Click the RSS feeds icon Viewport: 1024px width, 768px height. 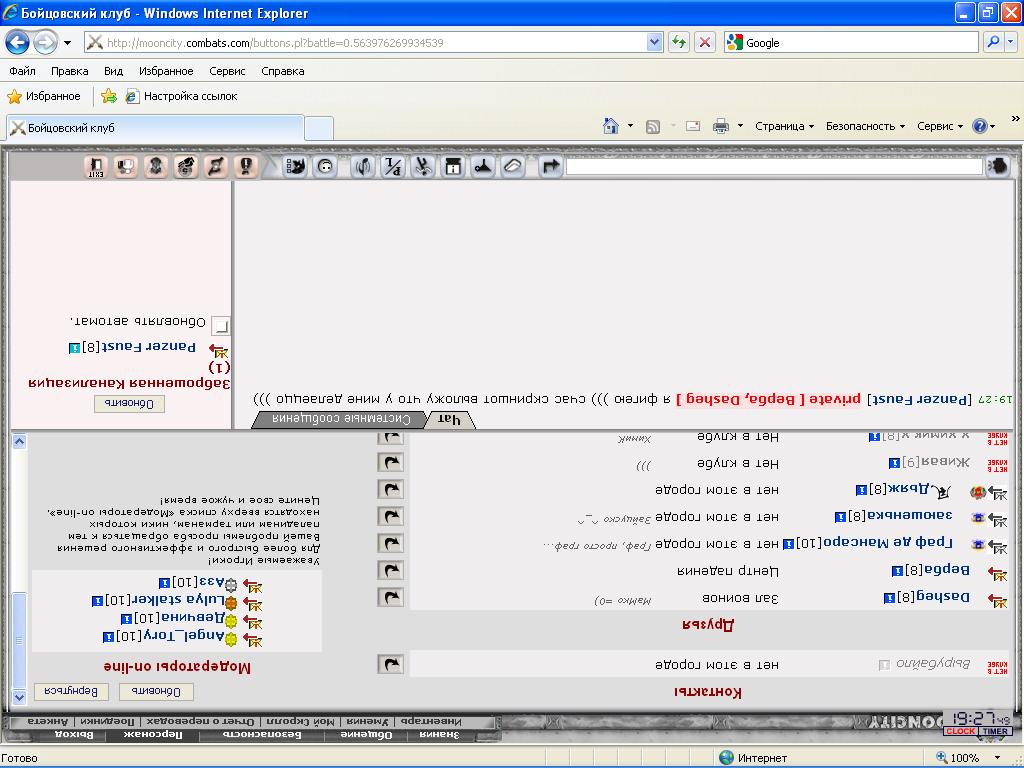(652, 127)
